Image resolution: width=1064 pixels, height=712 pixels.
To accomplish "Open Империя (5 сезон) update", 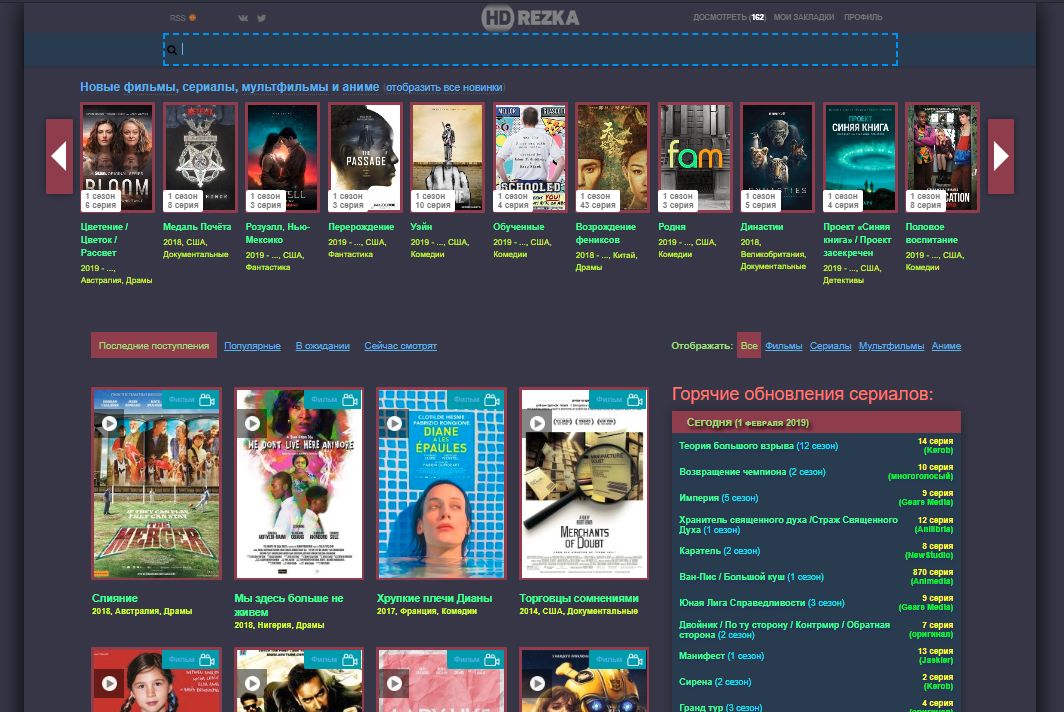I will click(x=719, y=498).
